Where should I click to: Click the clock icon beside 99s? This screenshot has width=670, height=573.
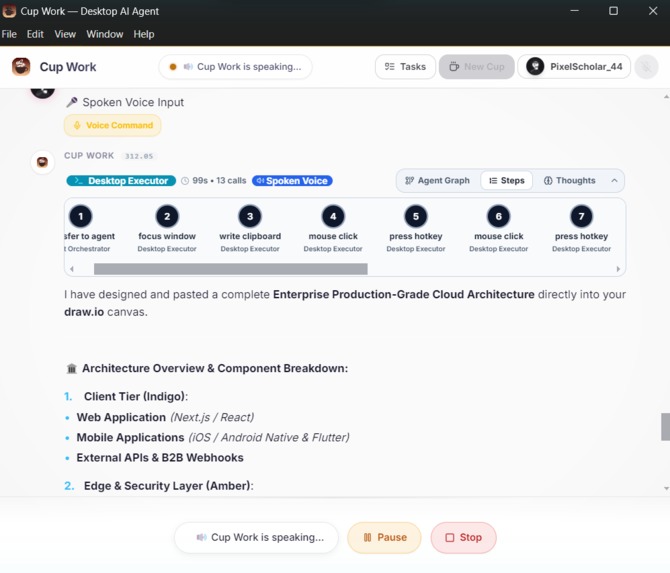click(x=185, y=181)
